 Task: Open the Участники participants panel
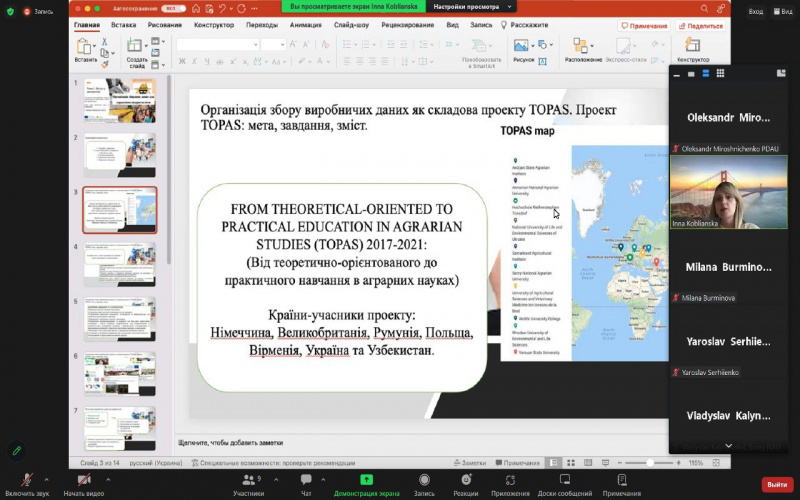(x=248, y=480)
